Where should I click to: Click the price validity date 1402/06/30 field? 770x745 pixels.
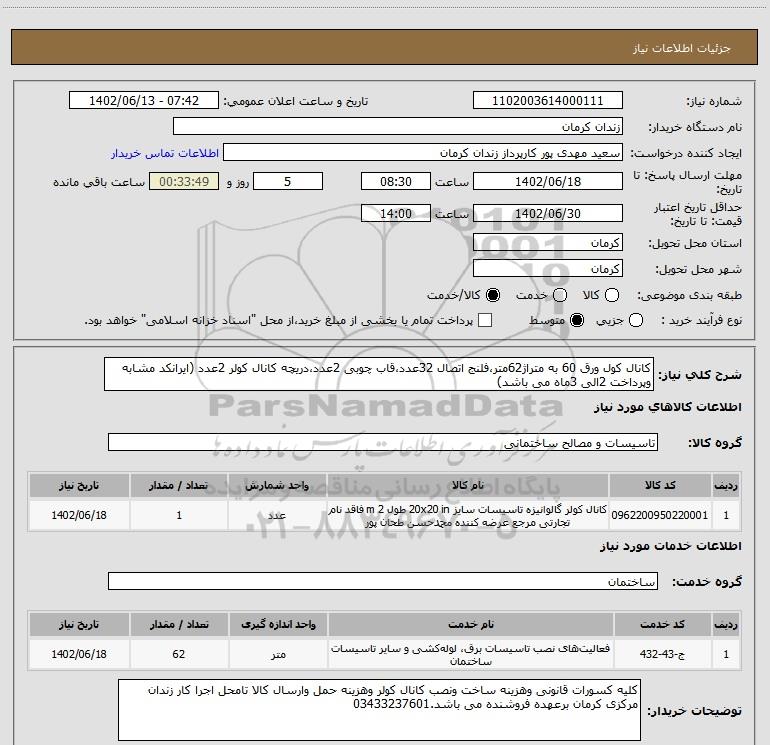pyautogui.click(x=547, y=214)
